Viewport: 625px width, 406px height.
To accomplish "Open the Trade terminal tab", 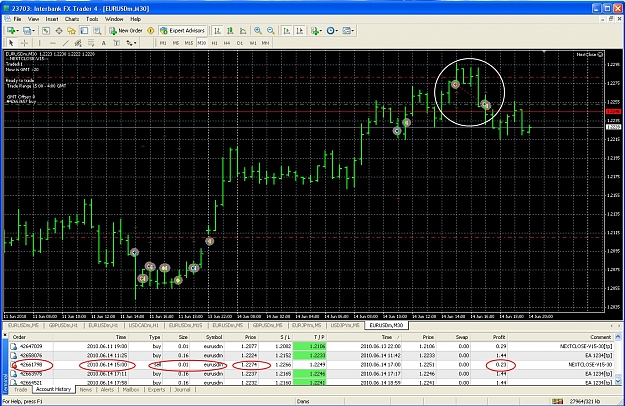I will (20, 390).
